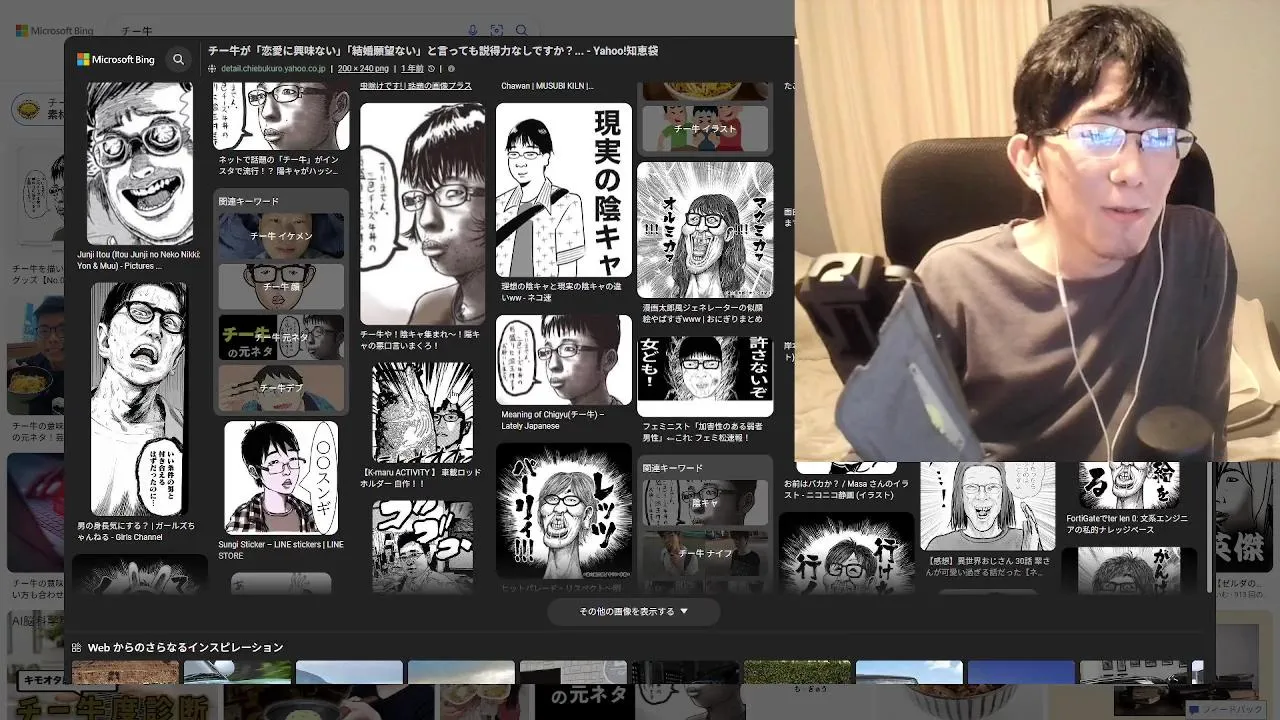This screenshot has height=720, width=1280.
Task: Click the blue sky inspiration thumbnail at bottom
Action: [x=1021, y=672]
